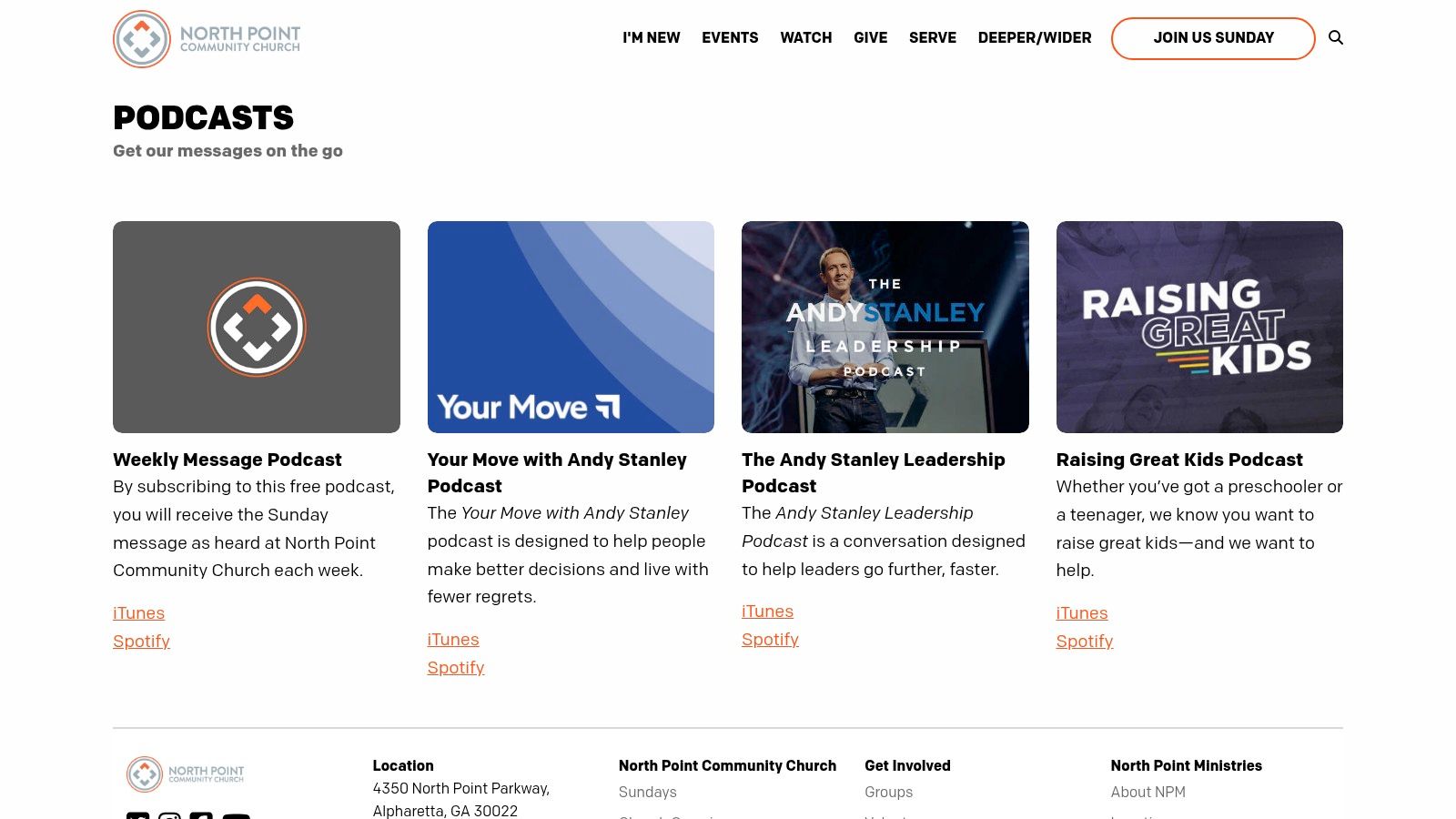Click the North Point logo in the footer
Image resolution: width=1456 pixels, height=819 pixels.
(x=187, y=773)
